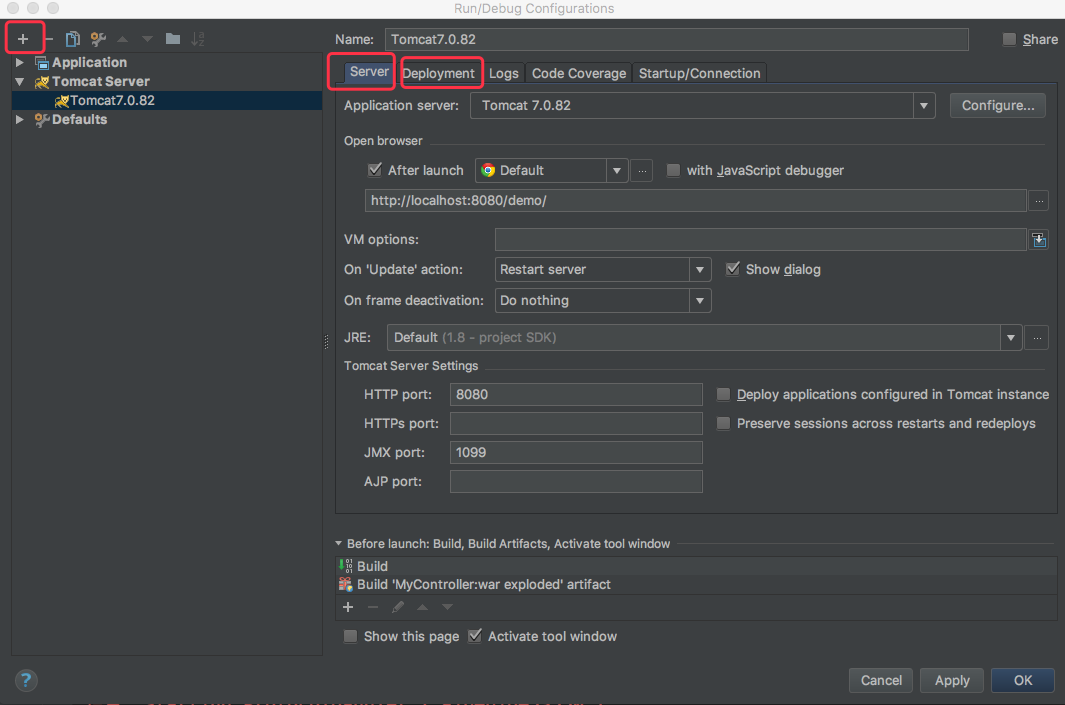Enable Deploy applications configured in Tomcat instance

(723, 395)
